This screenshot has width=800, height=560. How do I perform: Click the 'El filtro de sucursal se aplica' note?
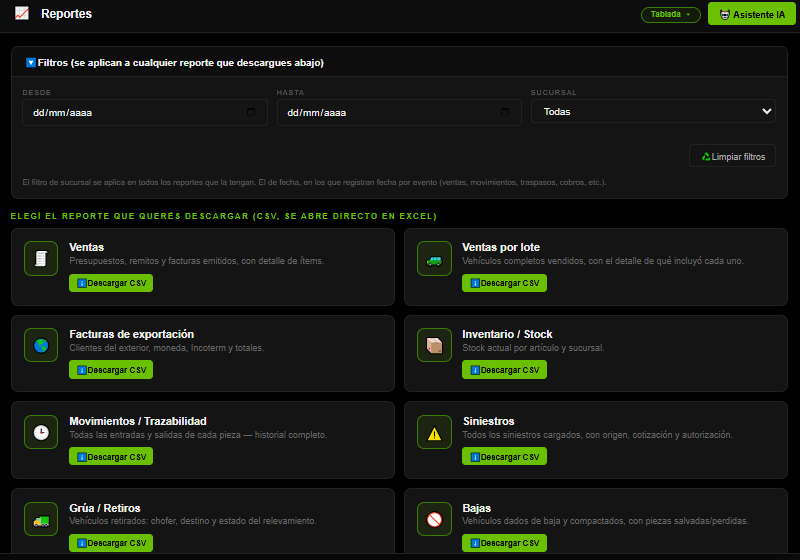point(314,182)
